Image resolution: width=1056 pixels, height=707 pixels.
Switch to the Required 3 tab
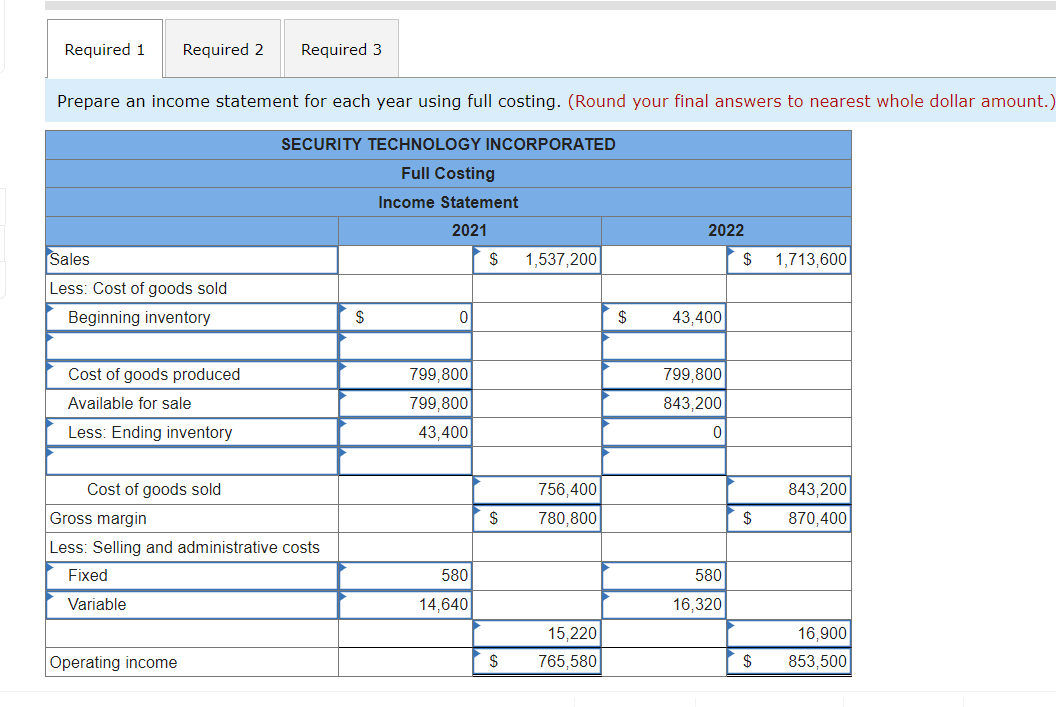click(x=341, y=49)
